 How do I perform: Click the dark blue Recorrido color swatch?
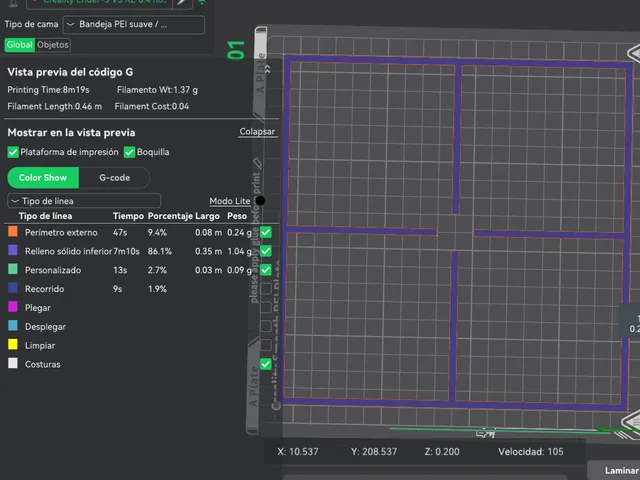pos(13,288)
